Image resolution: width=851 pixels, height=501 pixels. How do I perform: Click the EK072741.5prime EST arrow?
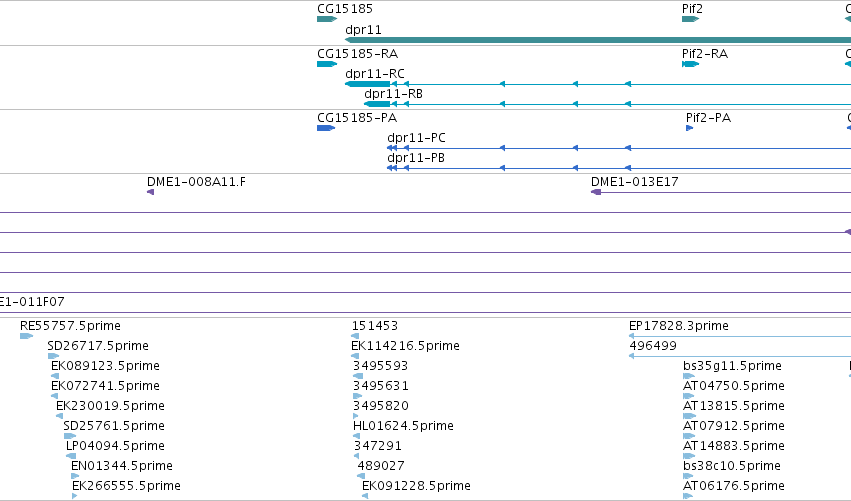click(x=54, y=396)
